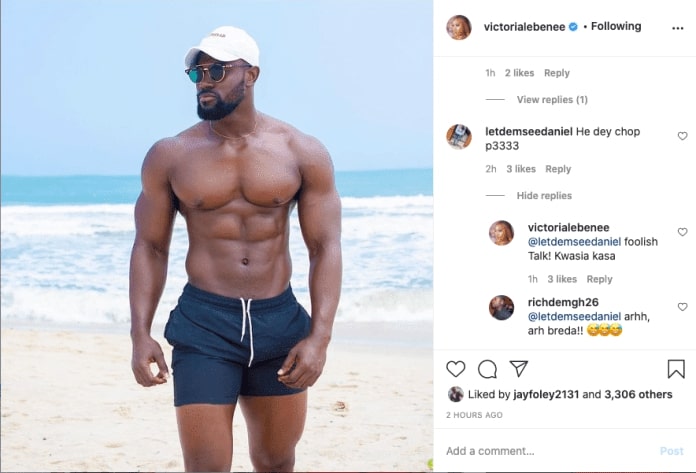696x473 pixels.
Task: Like the post with the heart icon
Action: 455,369
